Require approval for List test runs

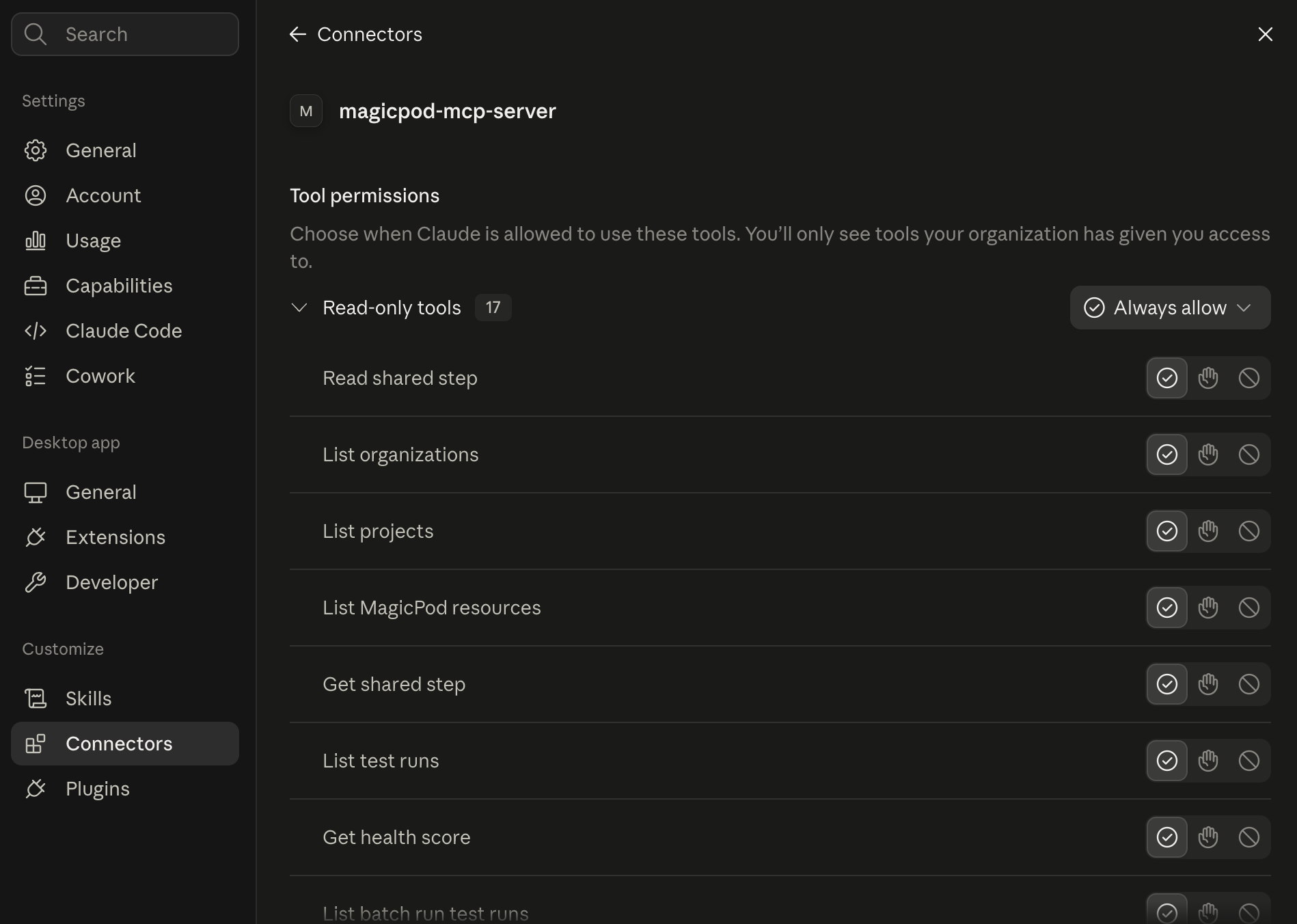click(1208, 761)
